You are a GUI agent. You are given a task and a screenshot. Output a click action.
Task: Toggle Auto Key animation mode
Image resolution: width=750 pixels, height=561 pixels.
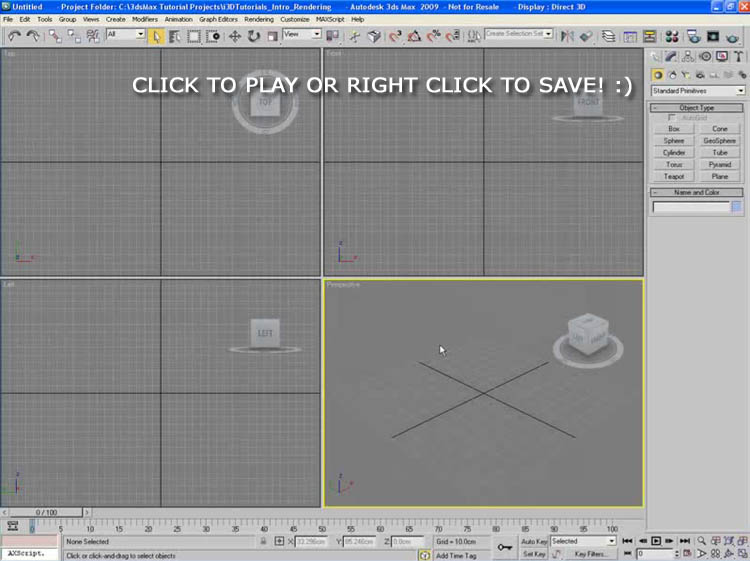(x=534, y=541)
